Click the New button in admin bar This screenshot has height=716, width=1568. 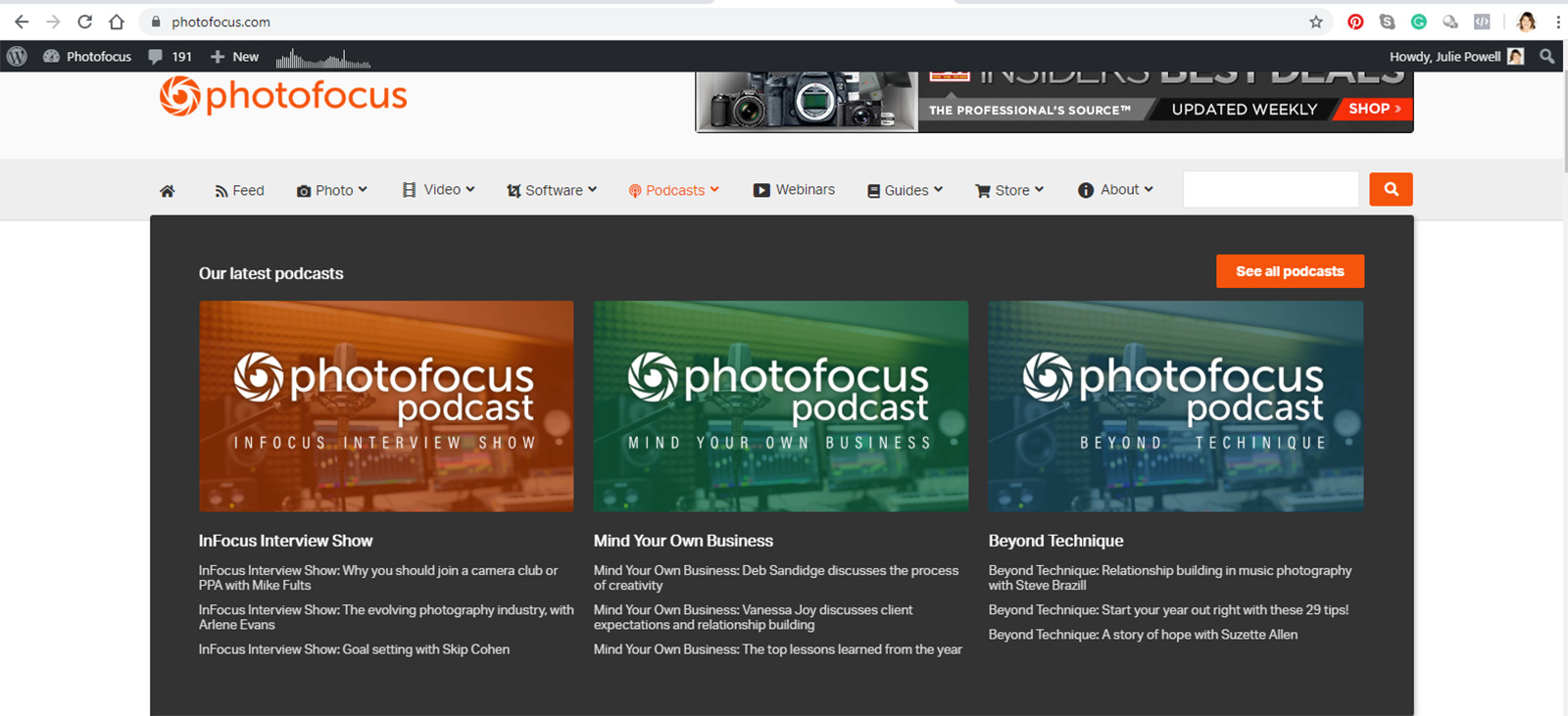point(235,57)
